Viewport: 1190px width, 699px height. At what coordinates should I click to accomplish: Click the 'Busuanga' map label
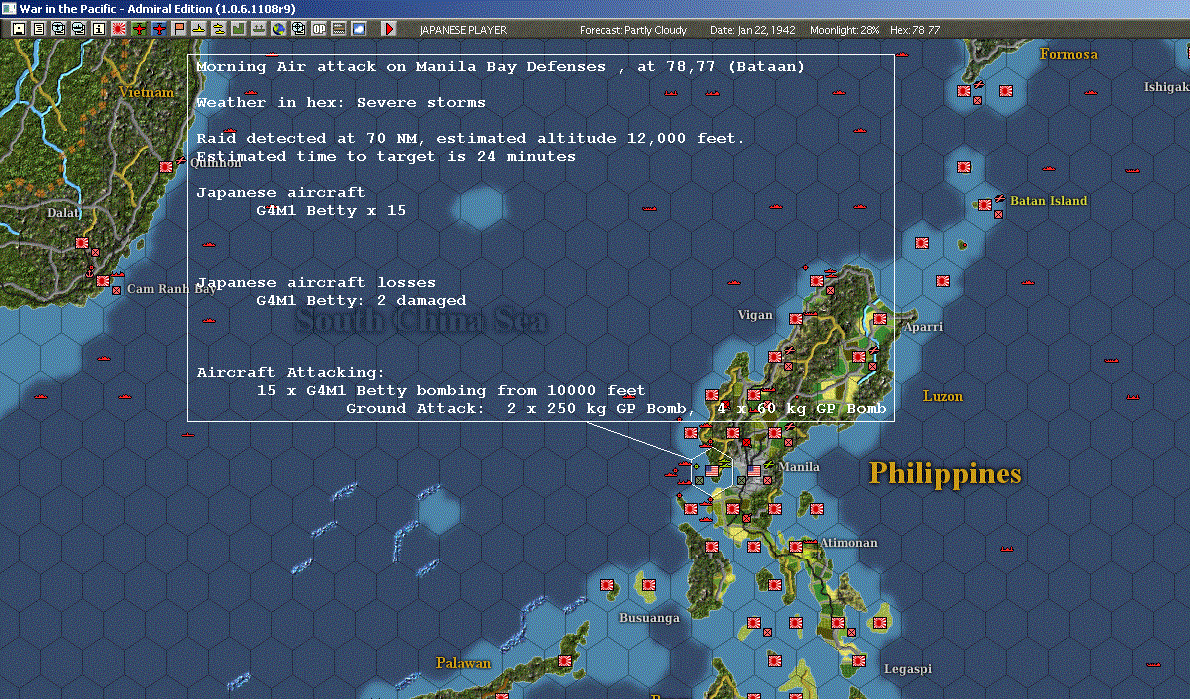coord(649,618)
